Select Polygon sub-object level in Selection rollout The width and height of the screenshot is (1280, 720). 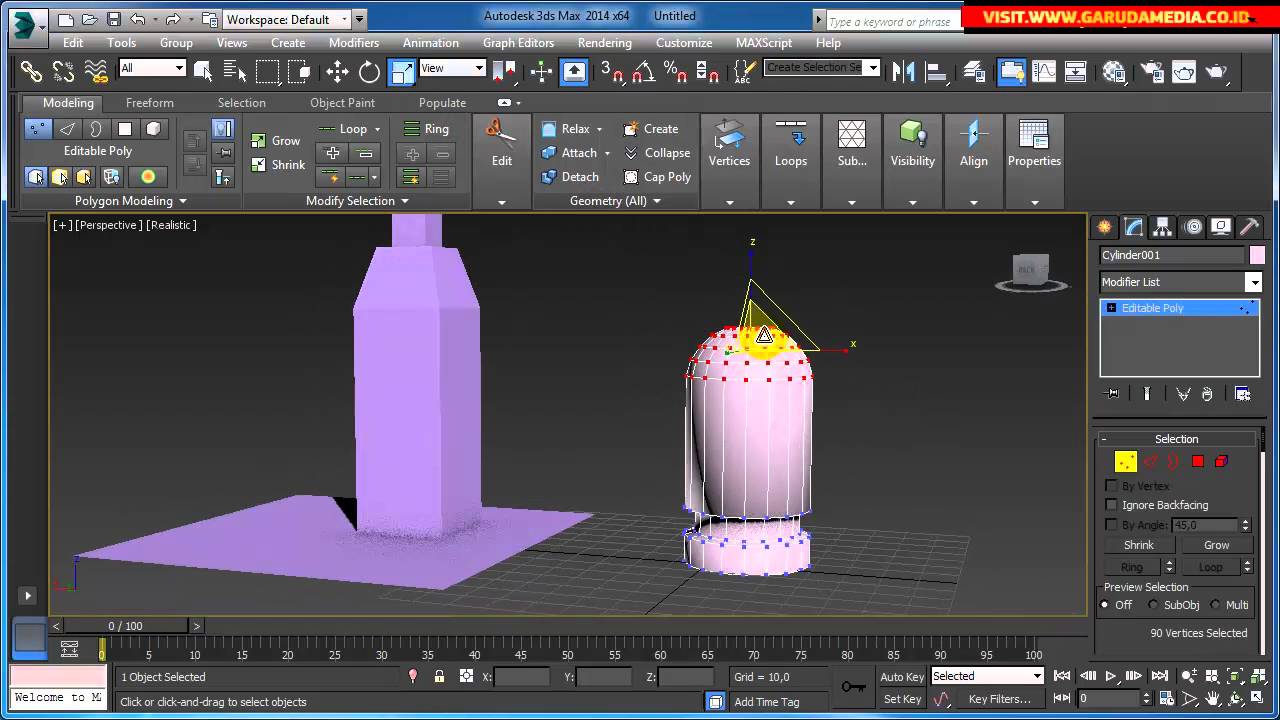coord(1198,461)
